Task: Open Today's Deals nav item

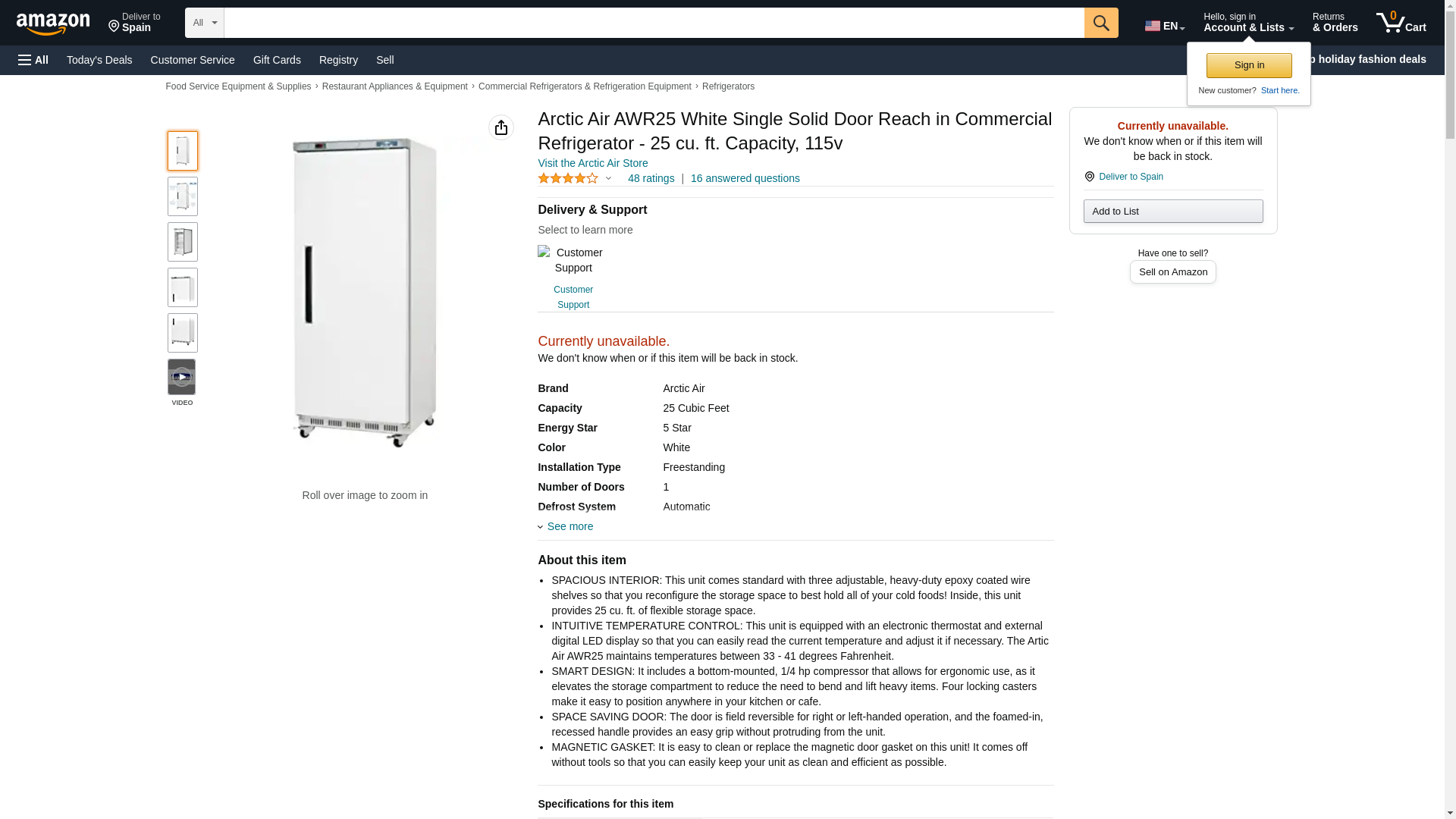Action: (x=99, y=60)
